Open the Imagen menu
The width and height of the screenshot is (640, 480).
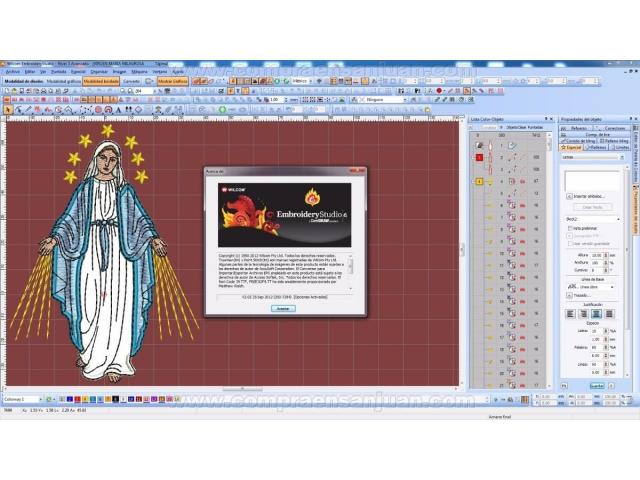pos(120,71)
